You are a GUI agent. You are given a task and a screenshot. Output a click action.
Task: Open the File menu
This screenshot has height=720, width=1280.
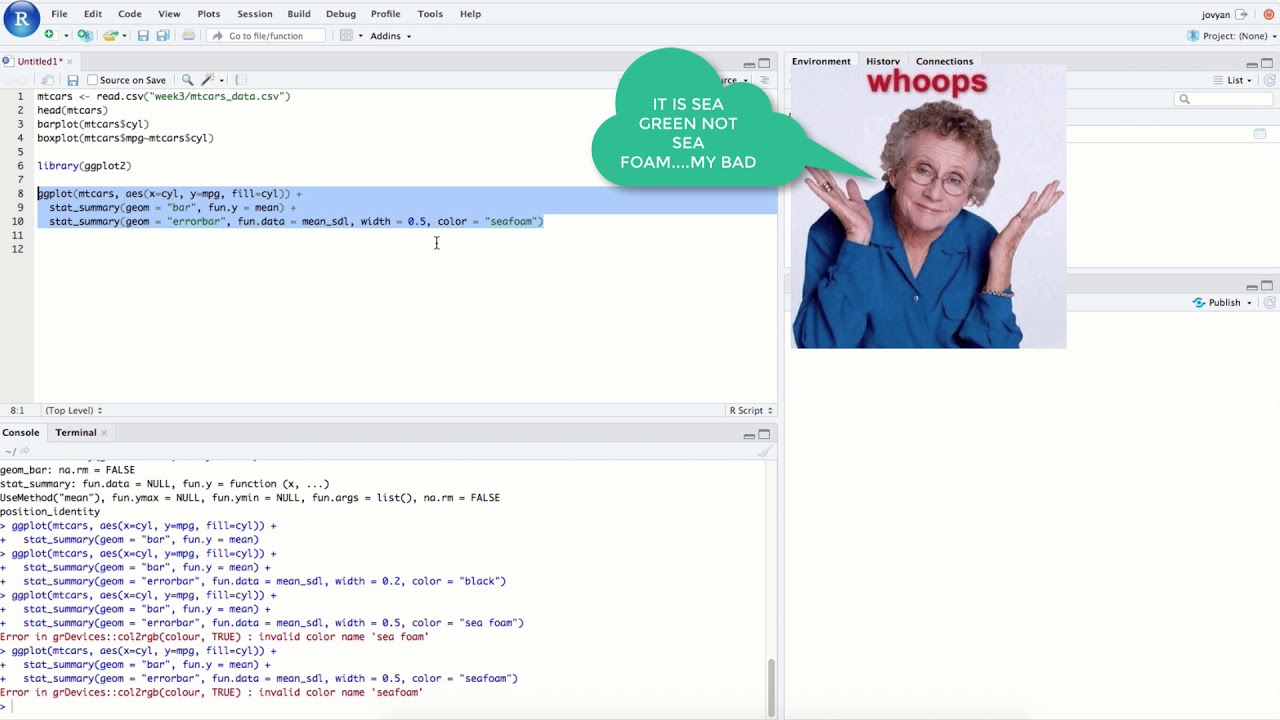coord(59,14)
